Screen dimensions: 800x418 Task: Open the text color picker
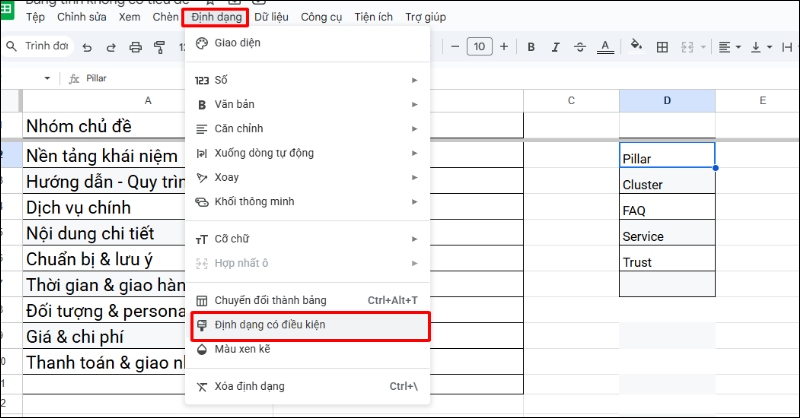pos(605,47)
